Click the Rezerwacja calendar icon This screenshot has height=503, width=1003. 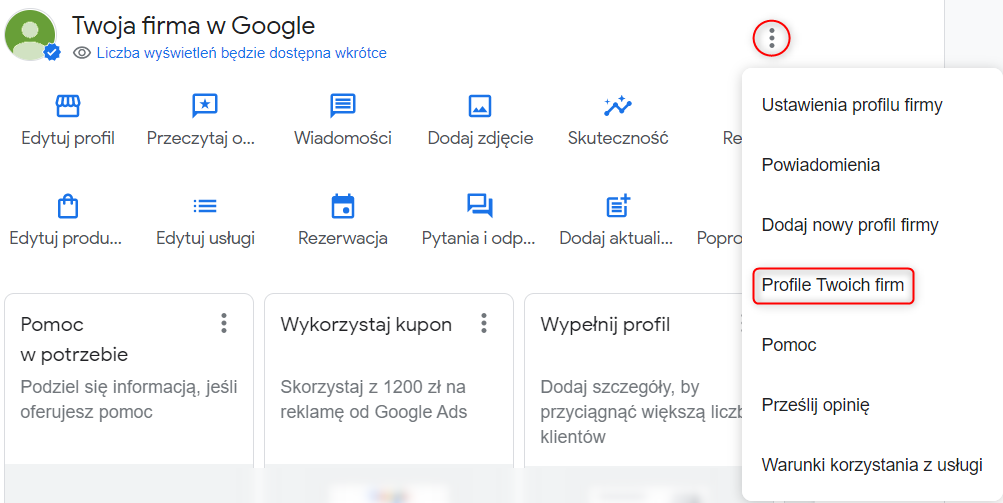[x=343, y=206]
